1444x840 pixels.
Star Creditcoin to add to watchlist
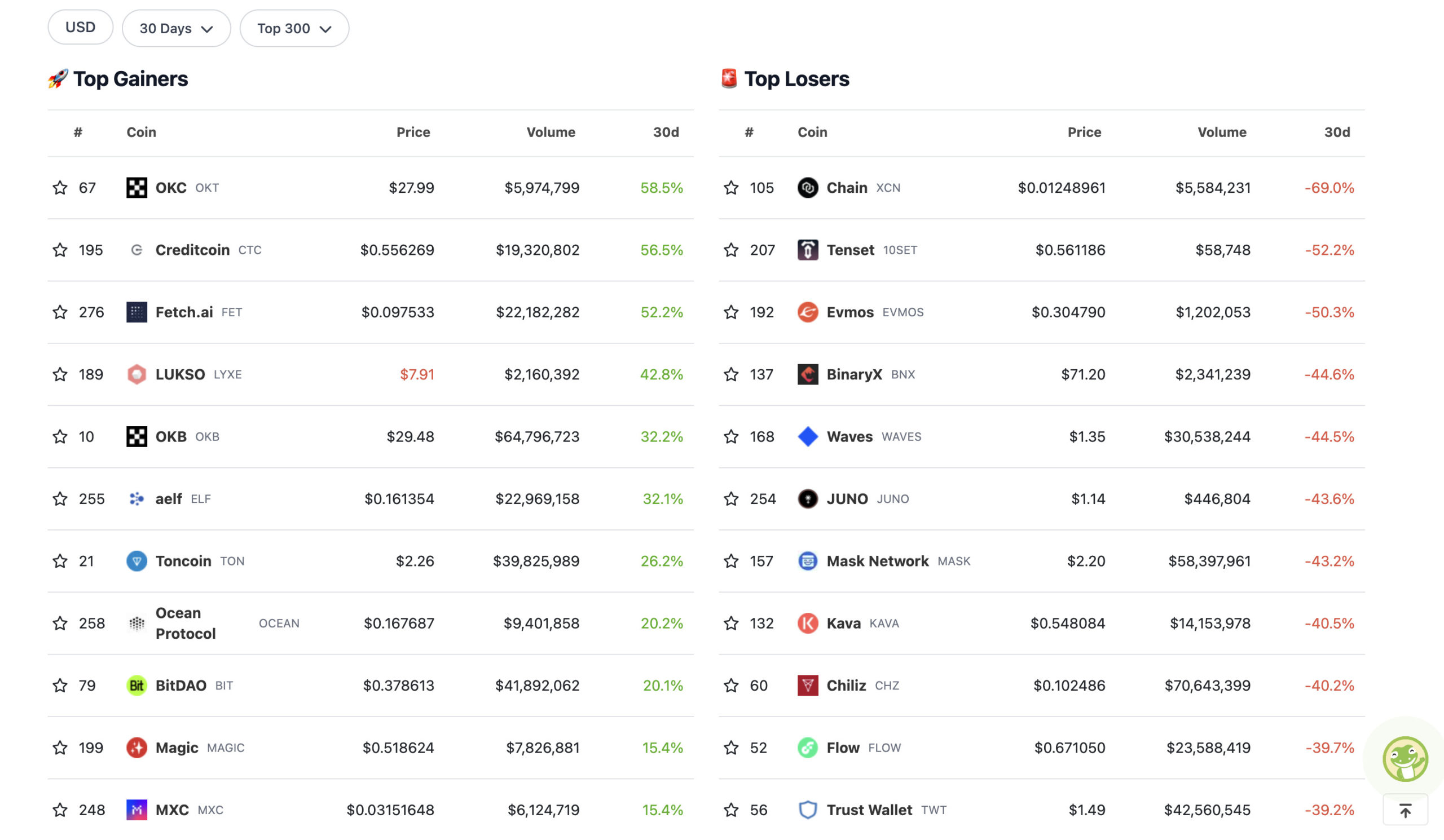coord(60,250)
